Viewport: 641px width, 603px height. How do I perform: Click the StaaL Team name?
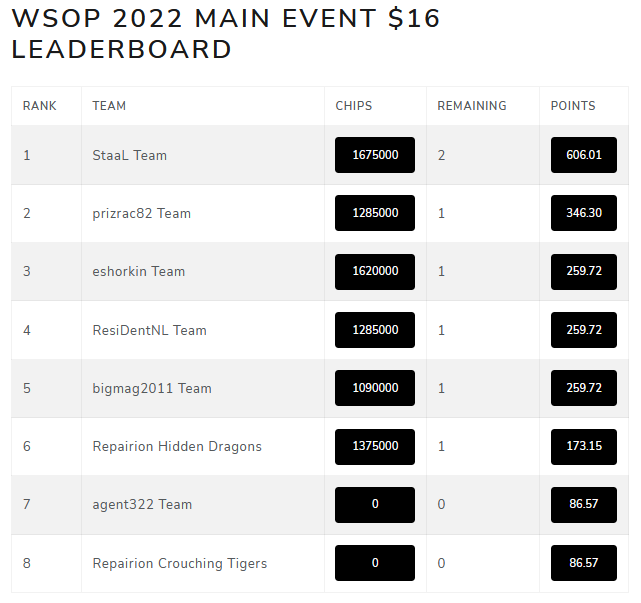coord(130,155)
